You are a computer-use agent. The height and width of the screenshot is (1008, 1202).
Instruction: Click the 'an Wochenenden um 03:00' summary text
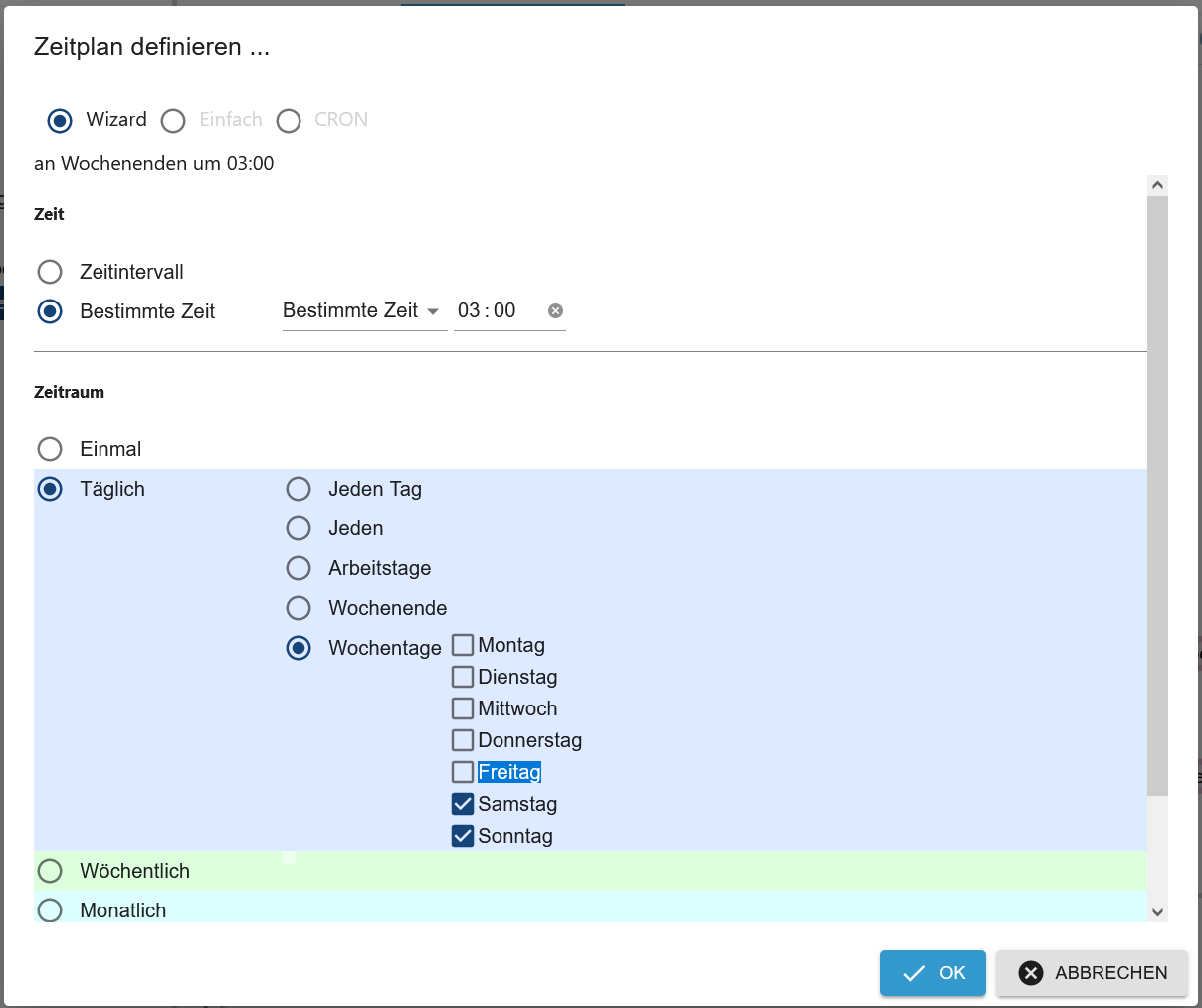click(154, 164)
